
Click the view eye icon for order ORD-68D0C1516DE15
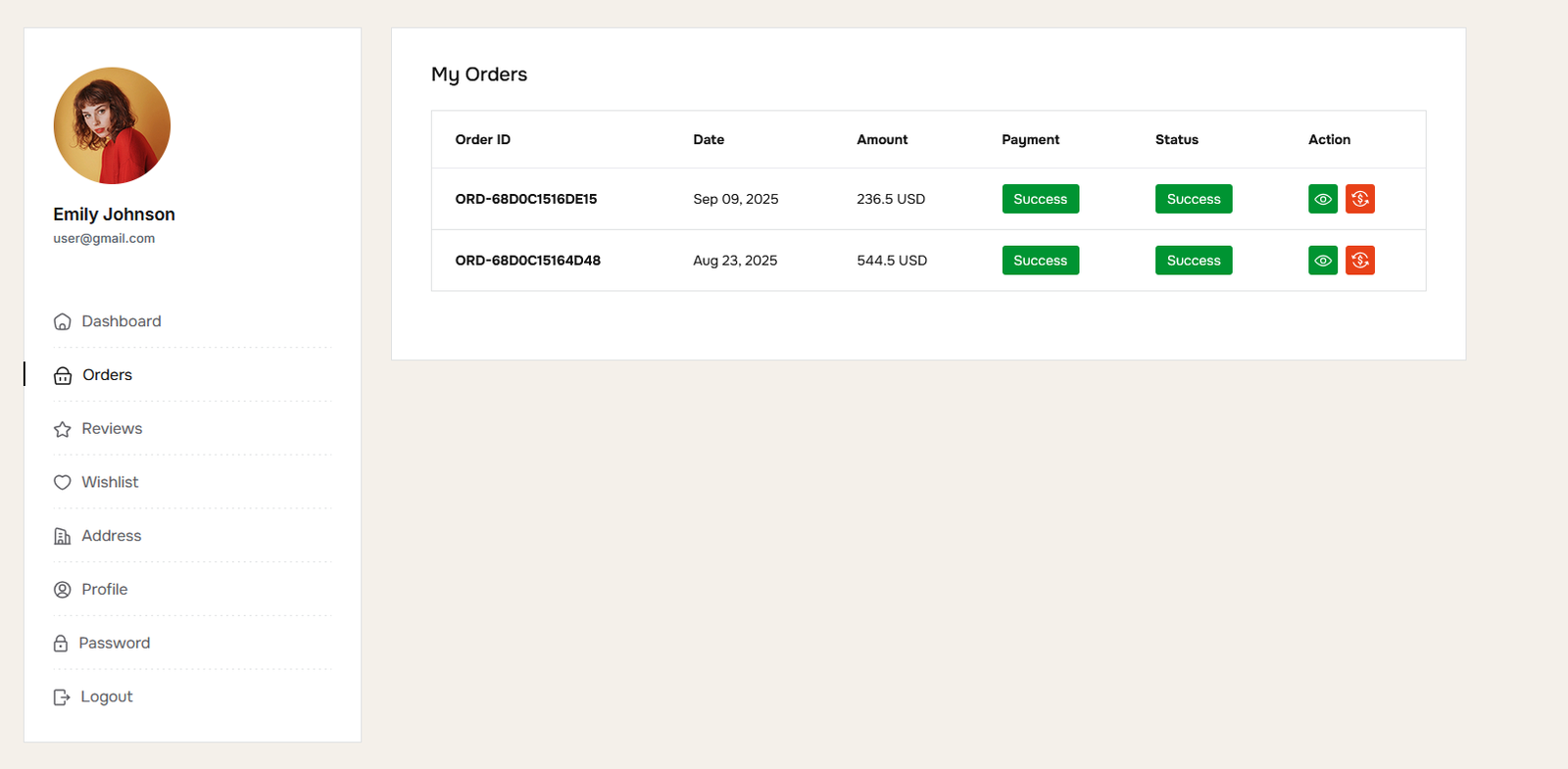tap(1322, 199)
